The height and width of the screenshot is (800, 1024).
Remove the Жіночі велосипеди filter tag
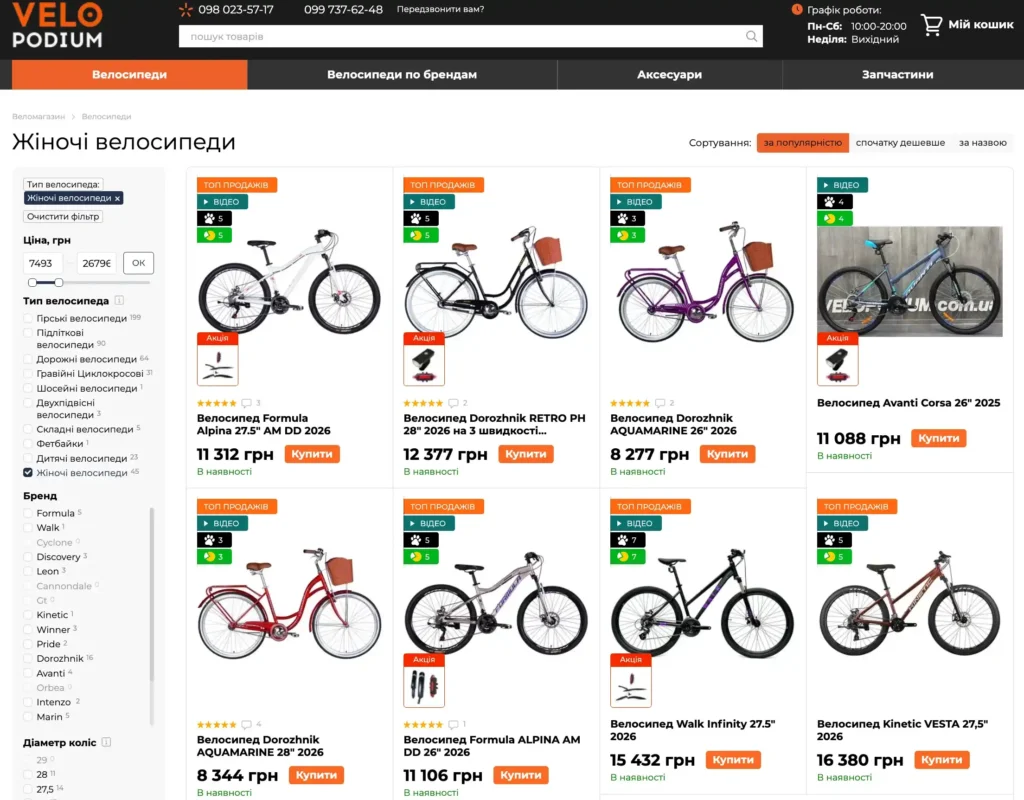click(x=118, y=199)
